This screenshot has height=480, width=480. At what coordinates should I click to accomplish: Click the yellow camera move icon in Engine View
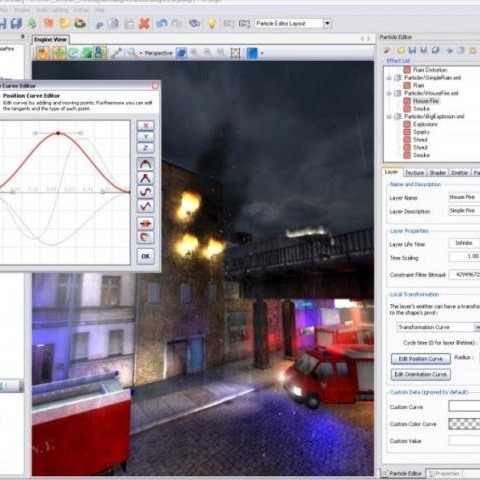pyautogui.click(x=43, y=53)
